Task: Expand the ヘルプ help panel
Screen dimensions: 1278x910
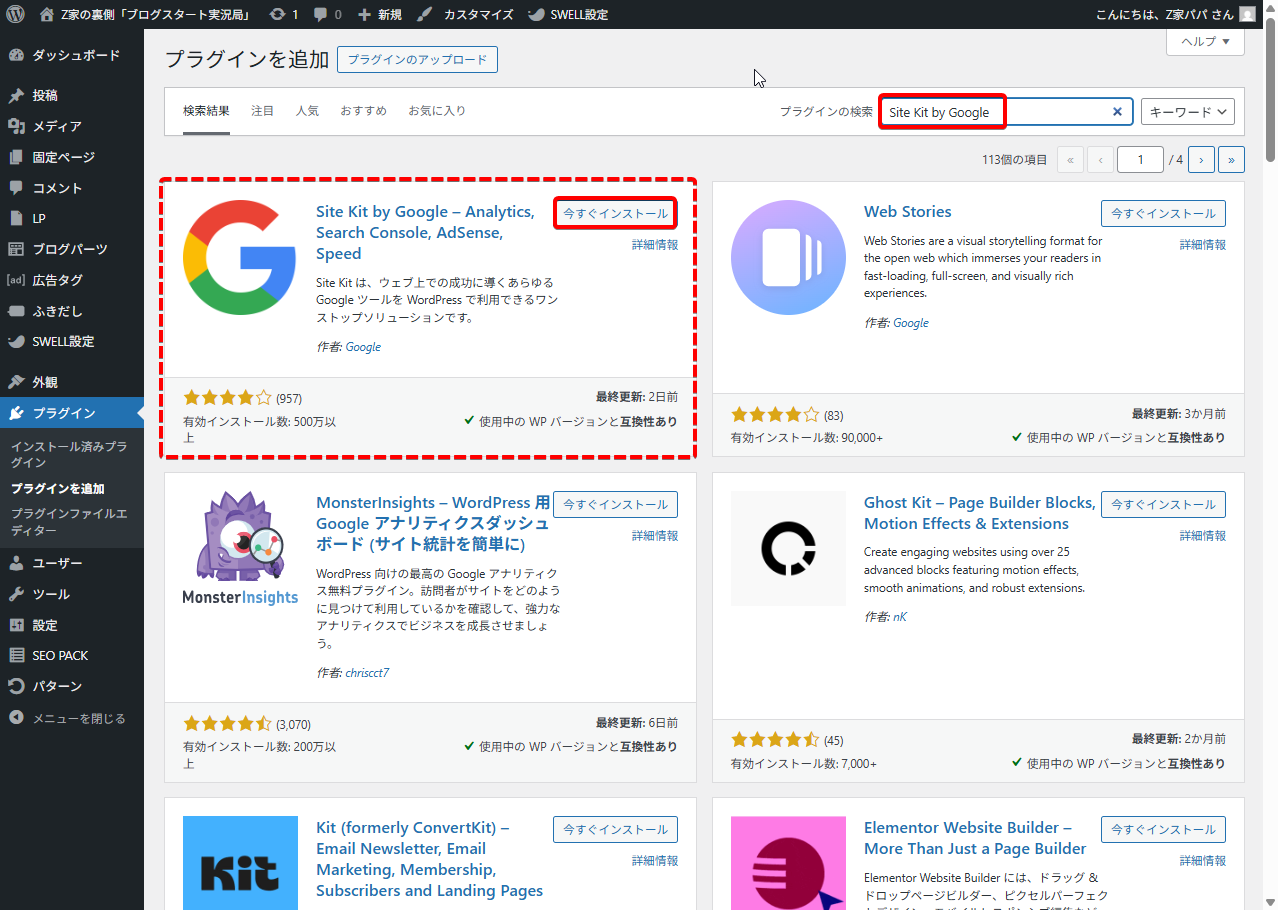Action: point(1205,42)
